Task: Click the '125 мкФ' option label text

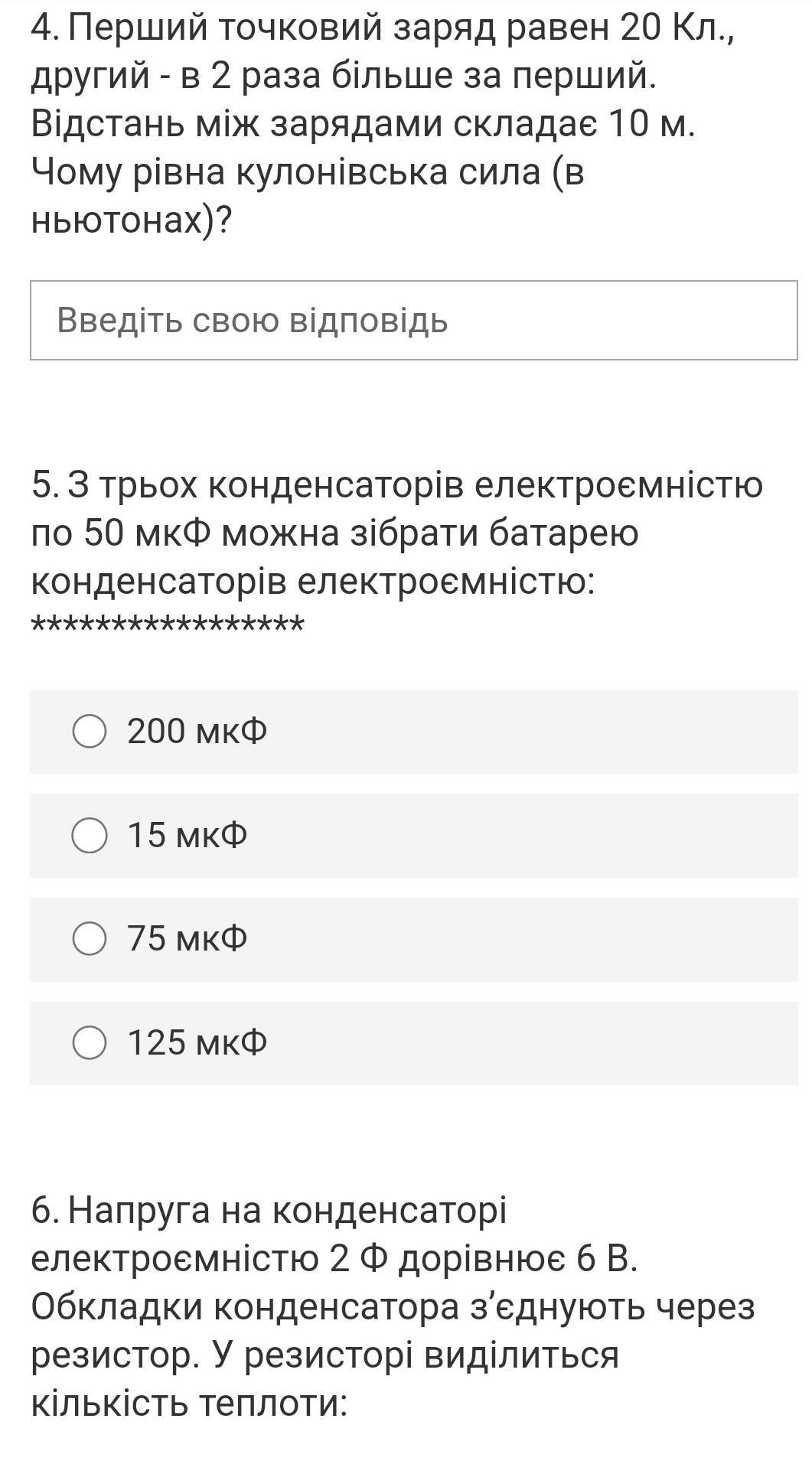Action: click(197, 1042)
